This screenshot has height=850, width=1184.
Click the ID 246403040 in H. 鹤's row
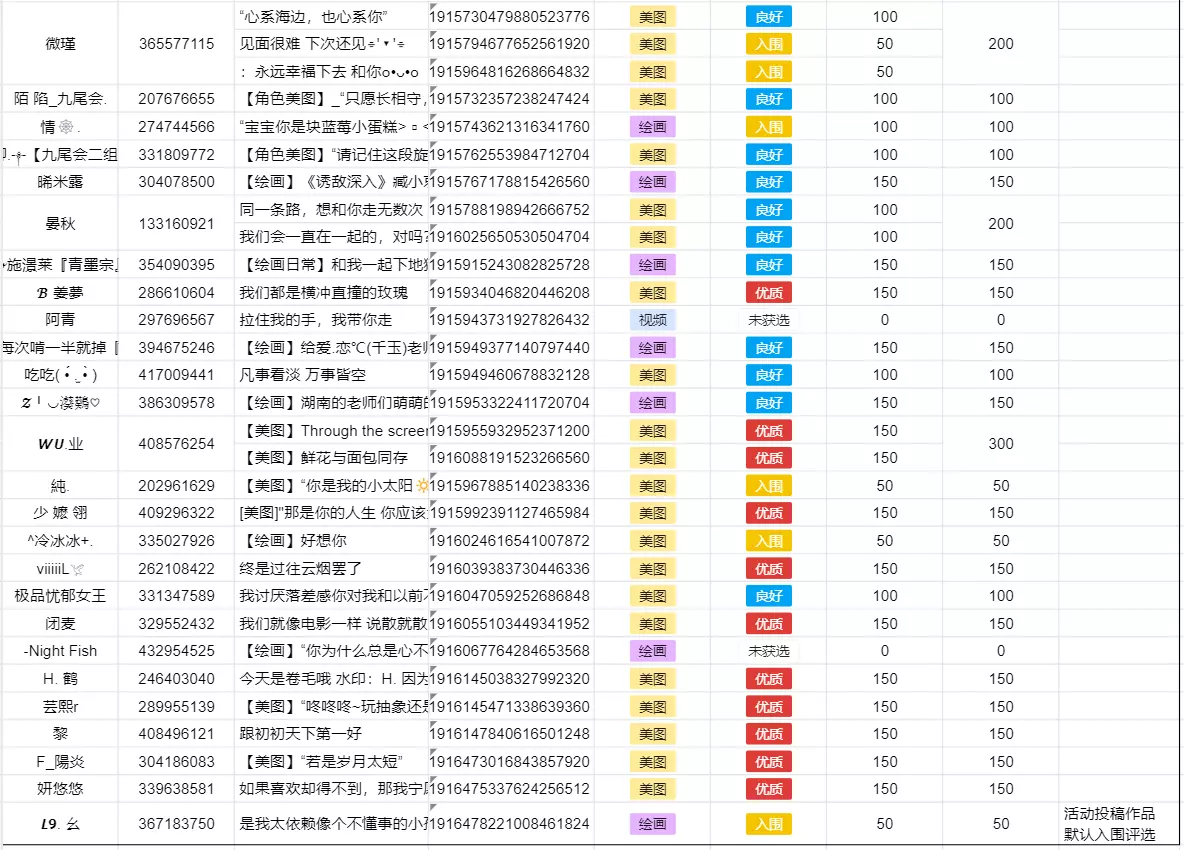(176, 678)
